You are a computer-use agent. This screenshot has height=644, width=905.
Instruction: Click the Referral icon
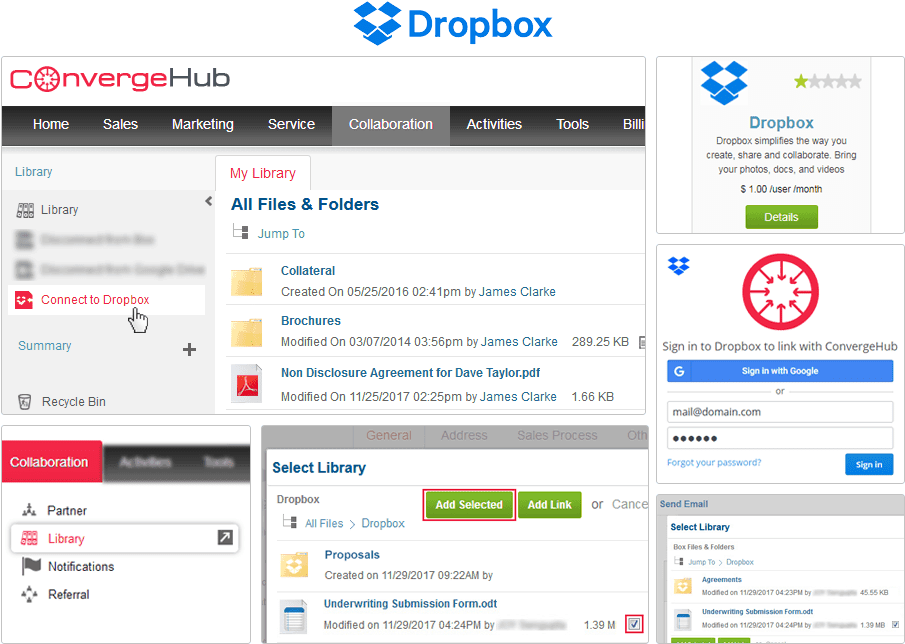pyautogui.click(x=29, y=594)
